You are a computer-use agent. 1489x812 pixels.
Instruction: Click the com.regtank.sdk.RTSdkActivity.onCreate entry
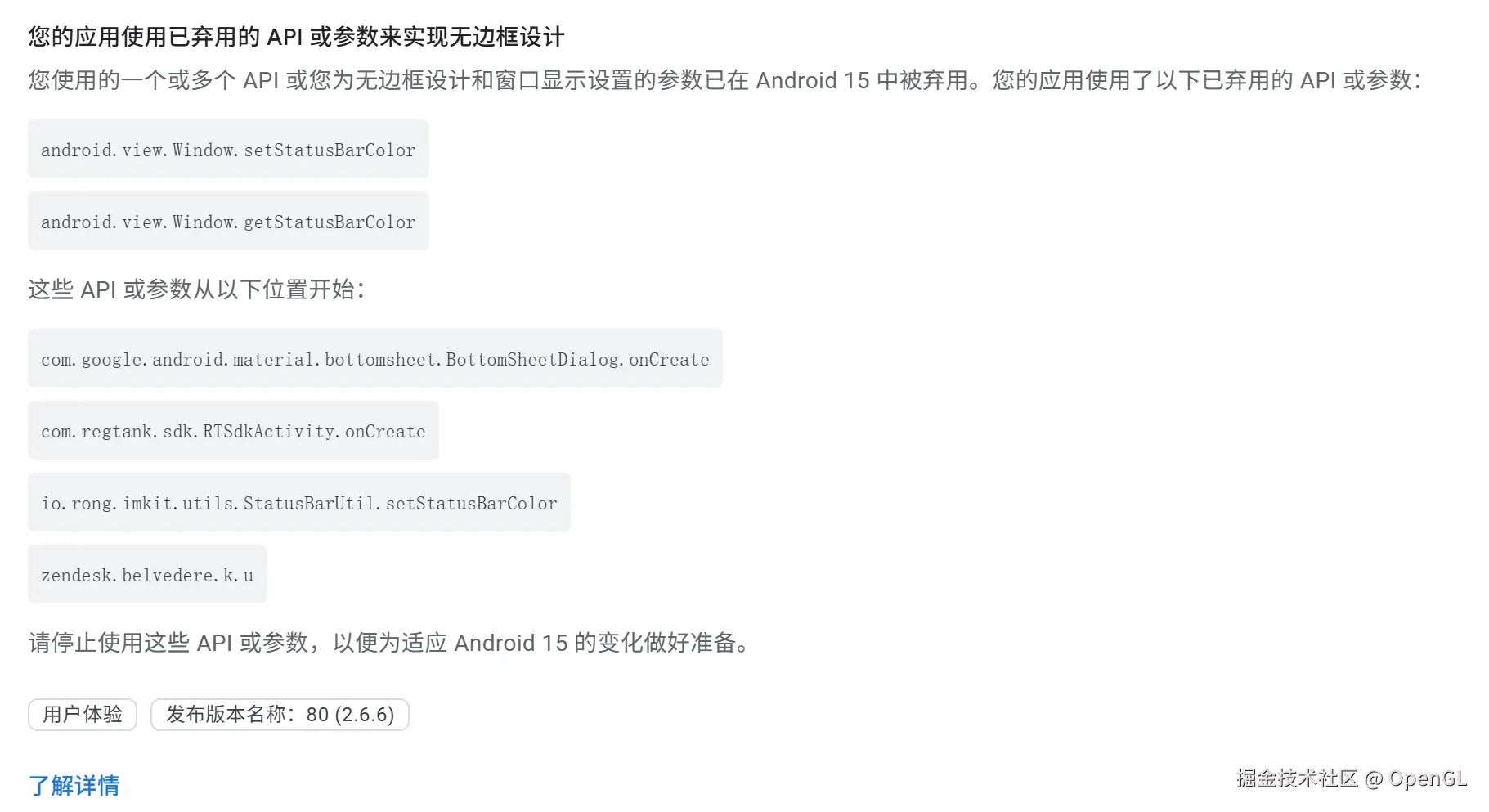point(233,431)
